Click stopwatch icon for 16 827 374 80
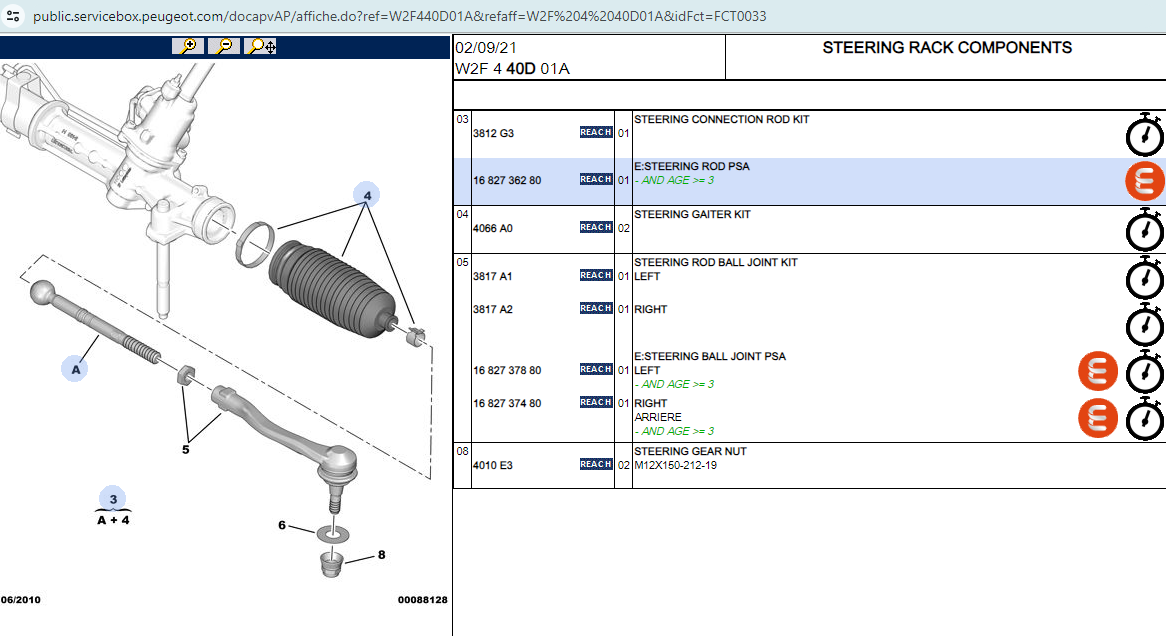This screenshot has width=1166, height=636. pyautogui.click(x=1144, y=419)
